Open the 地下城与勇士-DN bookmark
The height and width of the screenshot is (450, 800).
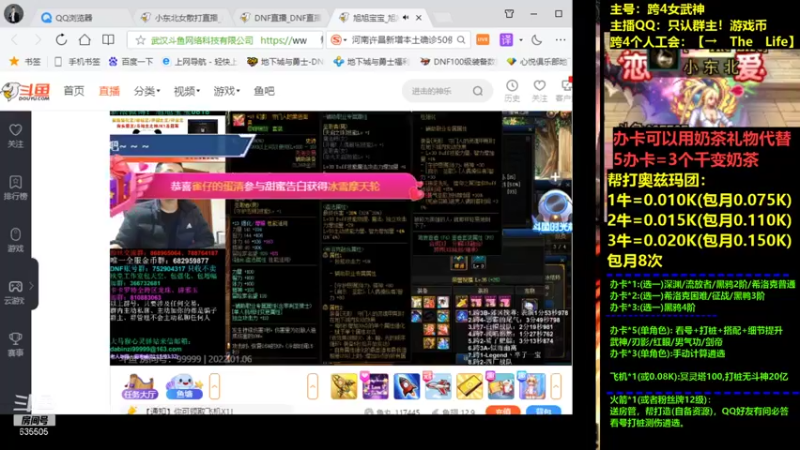point(285,62)
